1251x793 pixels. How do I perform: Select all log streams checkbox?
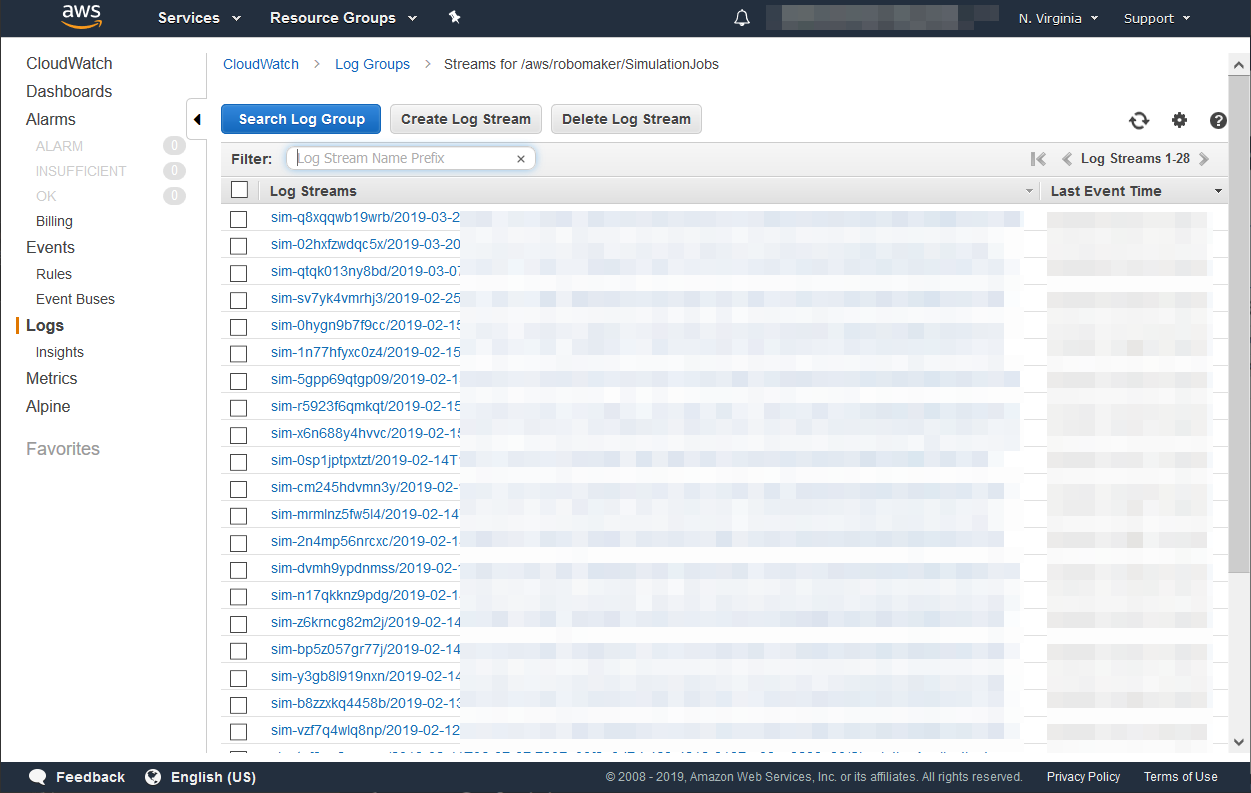coord(238,188)
